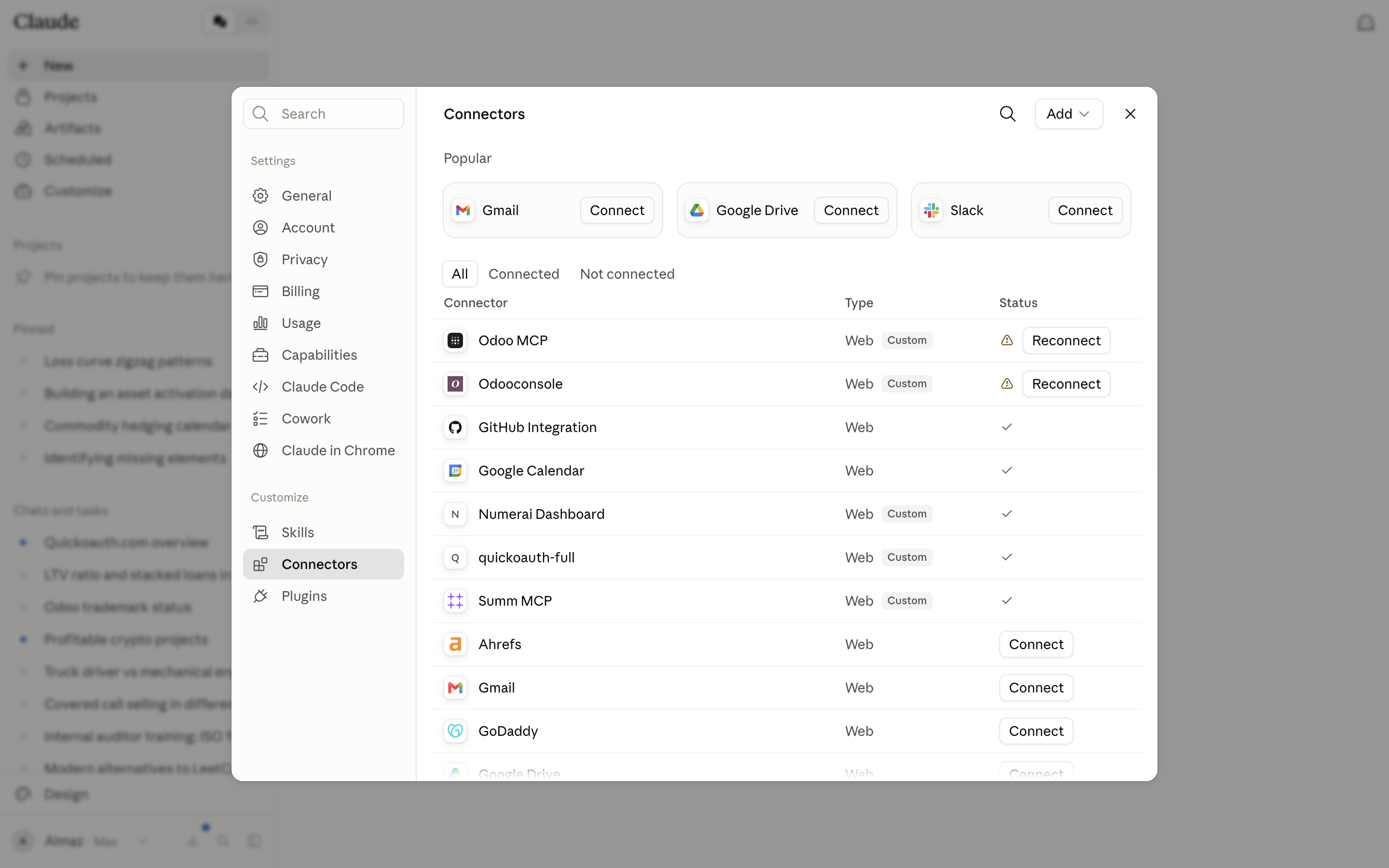
Task: Switch to the Not connected tab
Action: point(627,274)
